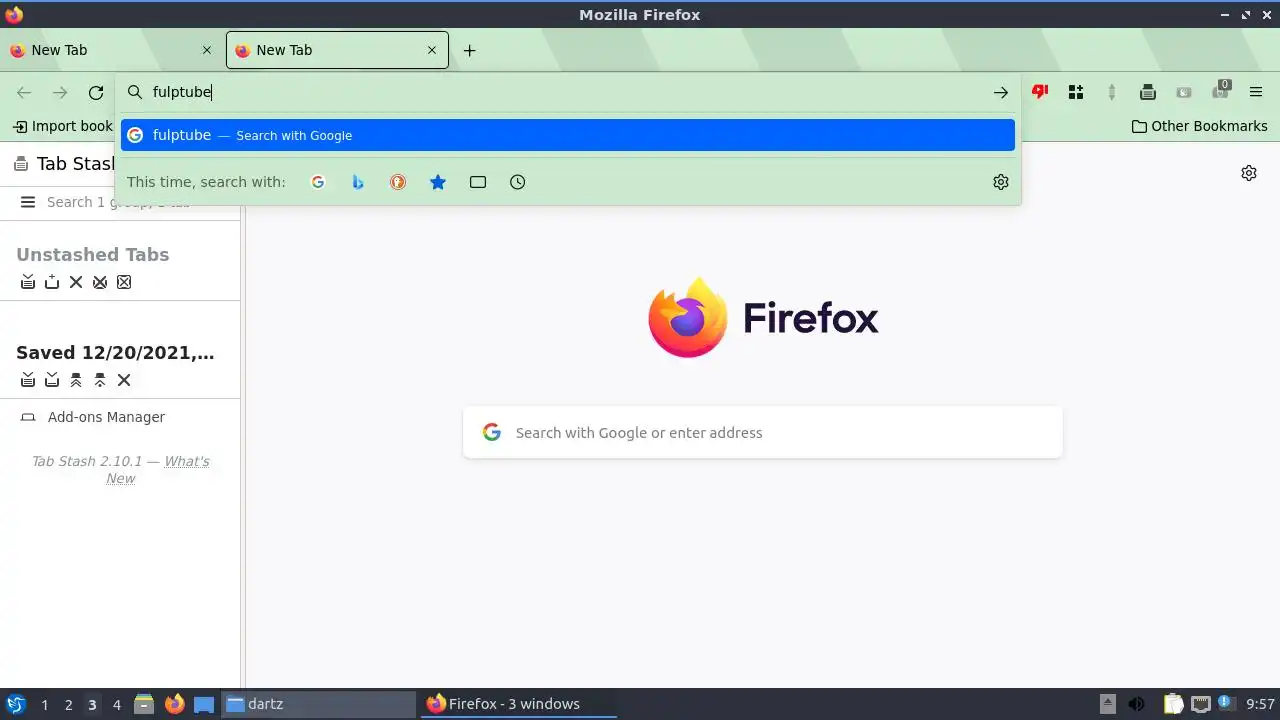Viewport: 1280px width, 720px height.
Task: Click the circled X under Unstashed Tabs
Action: pos(100,282)
